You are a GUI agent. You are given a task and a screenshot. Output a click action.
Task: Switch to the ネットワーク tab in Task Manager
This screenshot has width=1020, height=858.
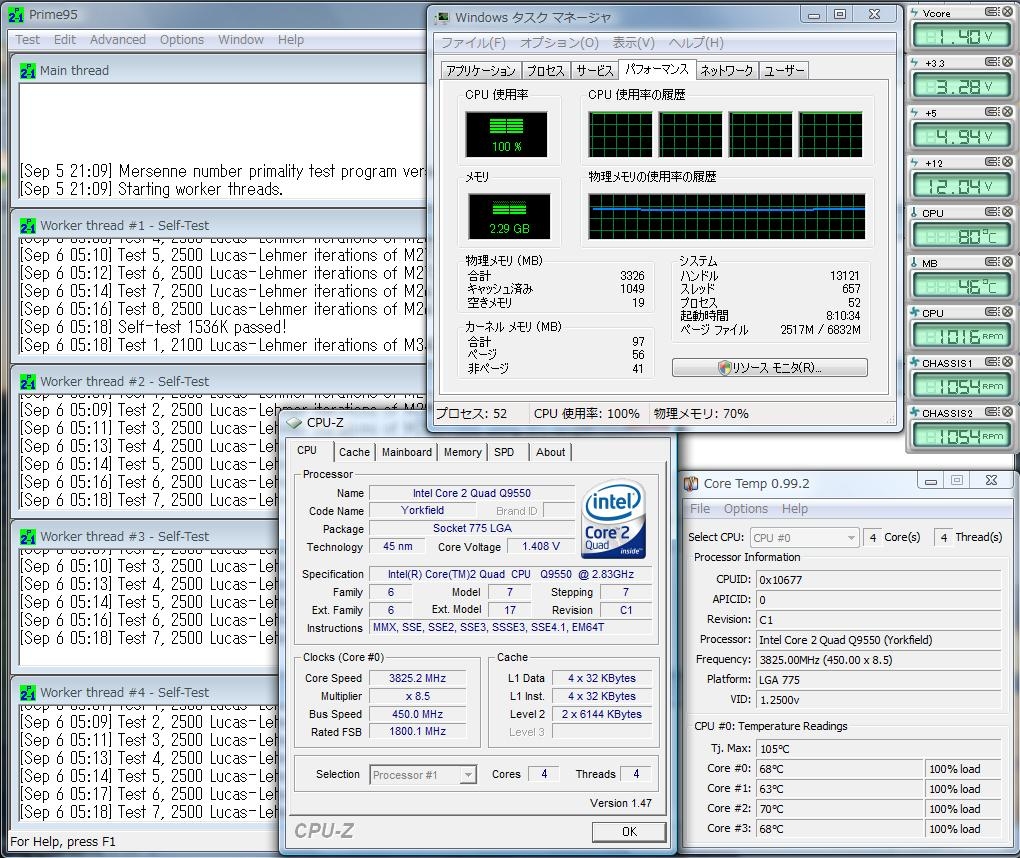[x=726, y=70]
